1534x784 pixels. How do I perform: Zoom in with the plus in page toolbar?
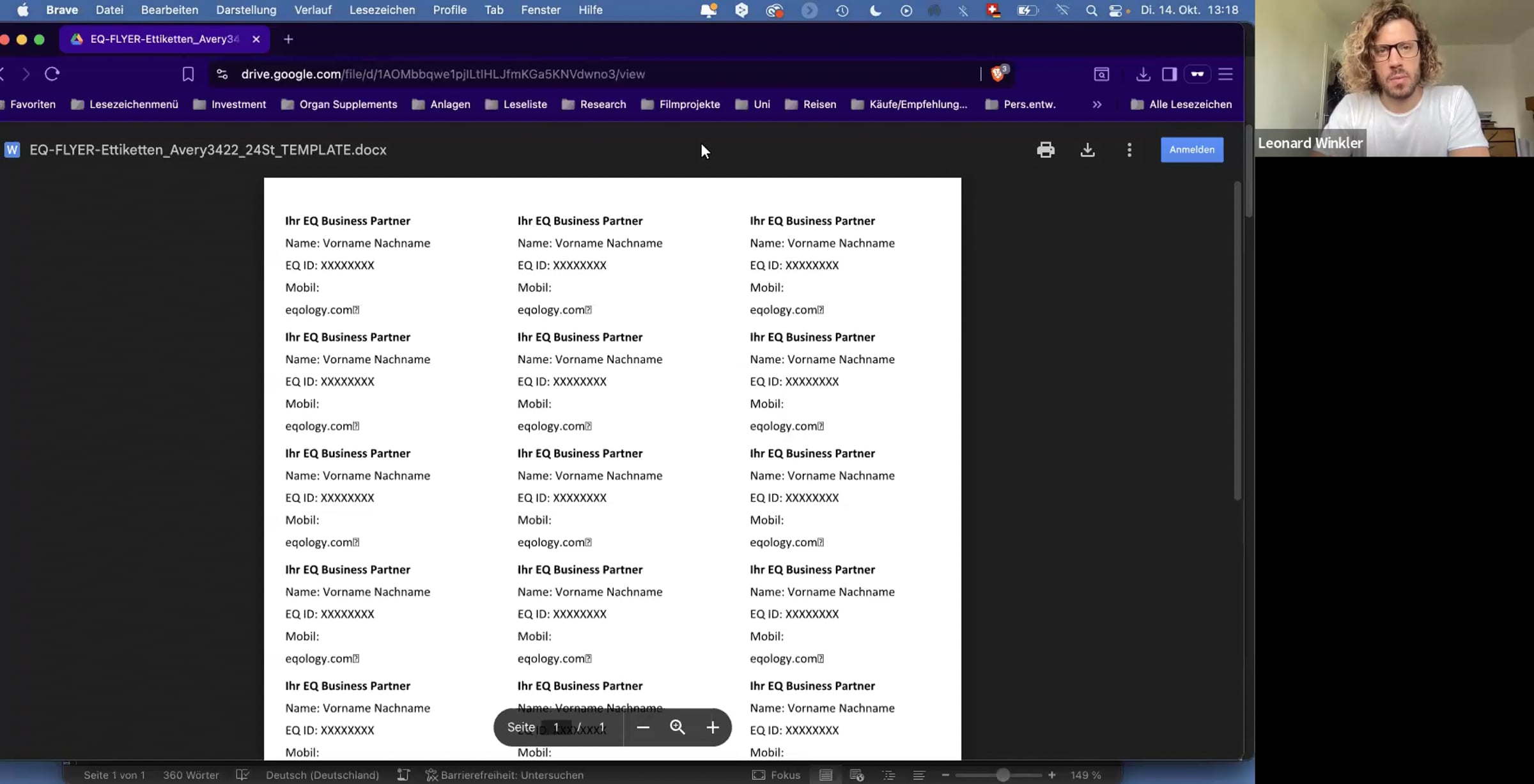(x=713, y=727)
